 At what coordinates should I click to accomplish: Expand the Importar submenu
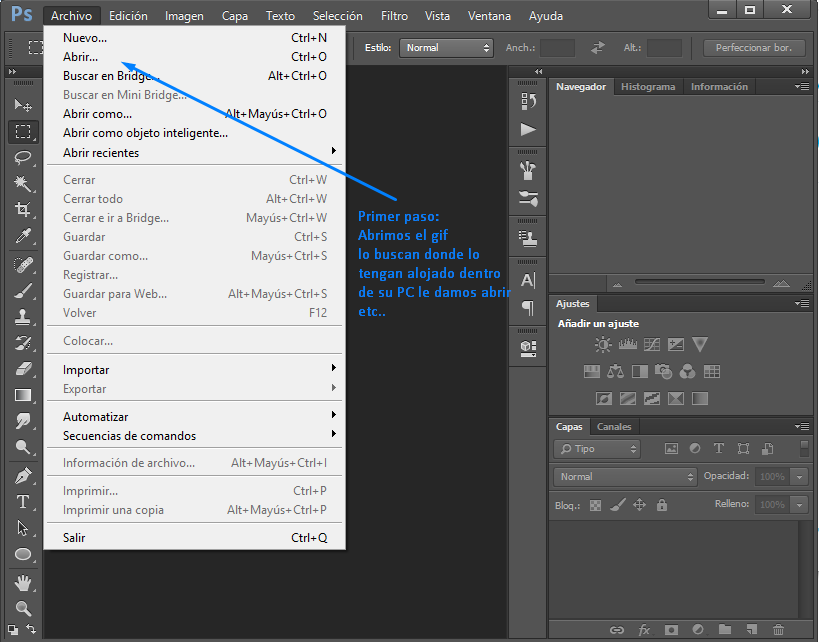coord(194,369)
